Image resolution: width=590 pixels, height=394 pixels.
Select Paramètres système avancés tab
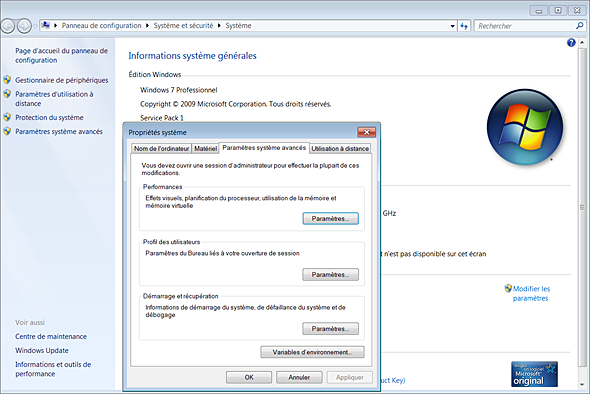pyautogui.click(x=264, y=148)
